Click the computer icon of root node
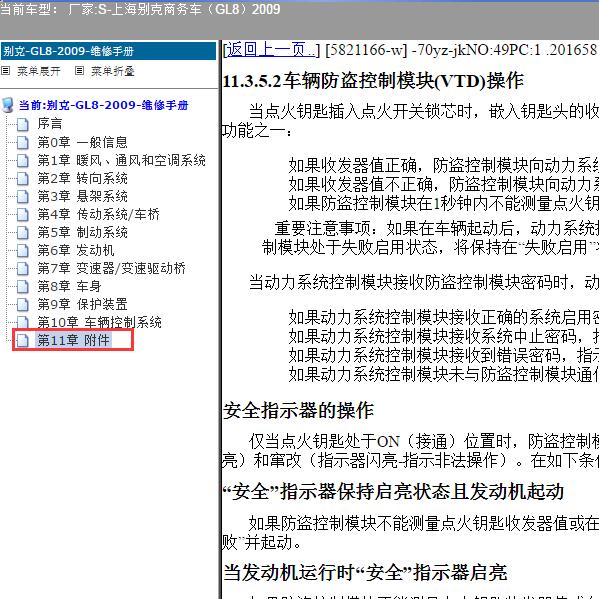Image resolution: width=599 pixels, height=599 pixels. [8, 105]
